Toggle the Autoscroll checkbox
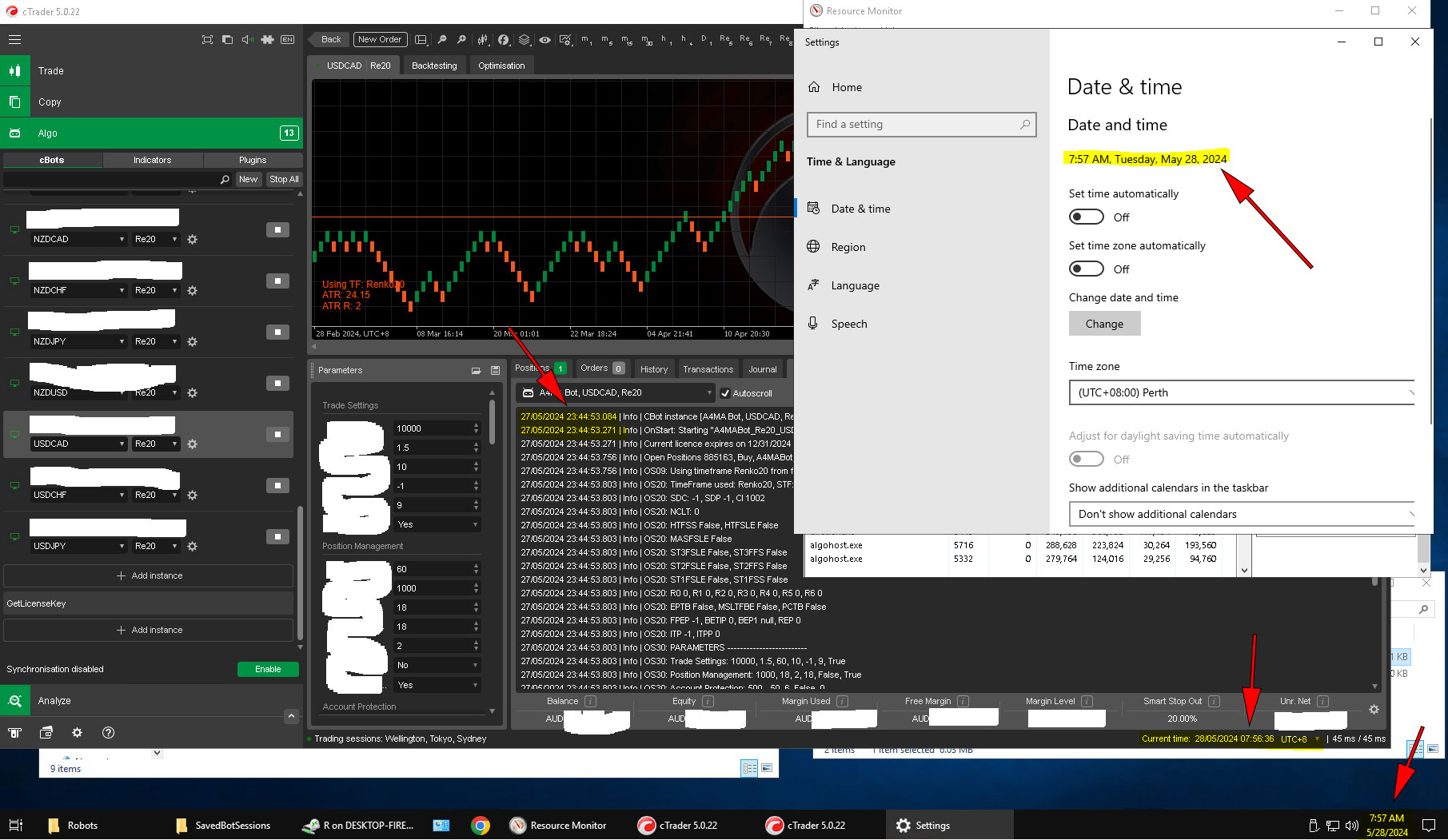This screenshot has height=840, width=1448. pos(724,393)
